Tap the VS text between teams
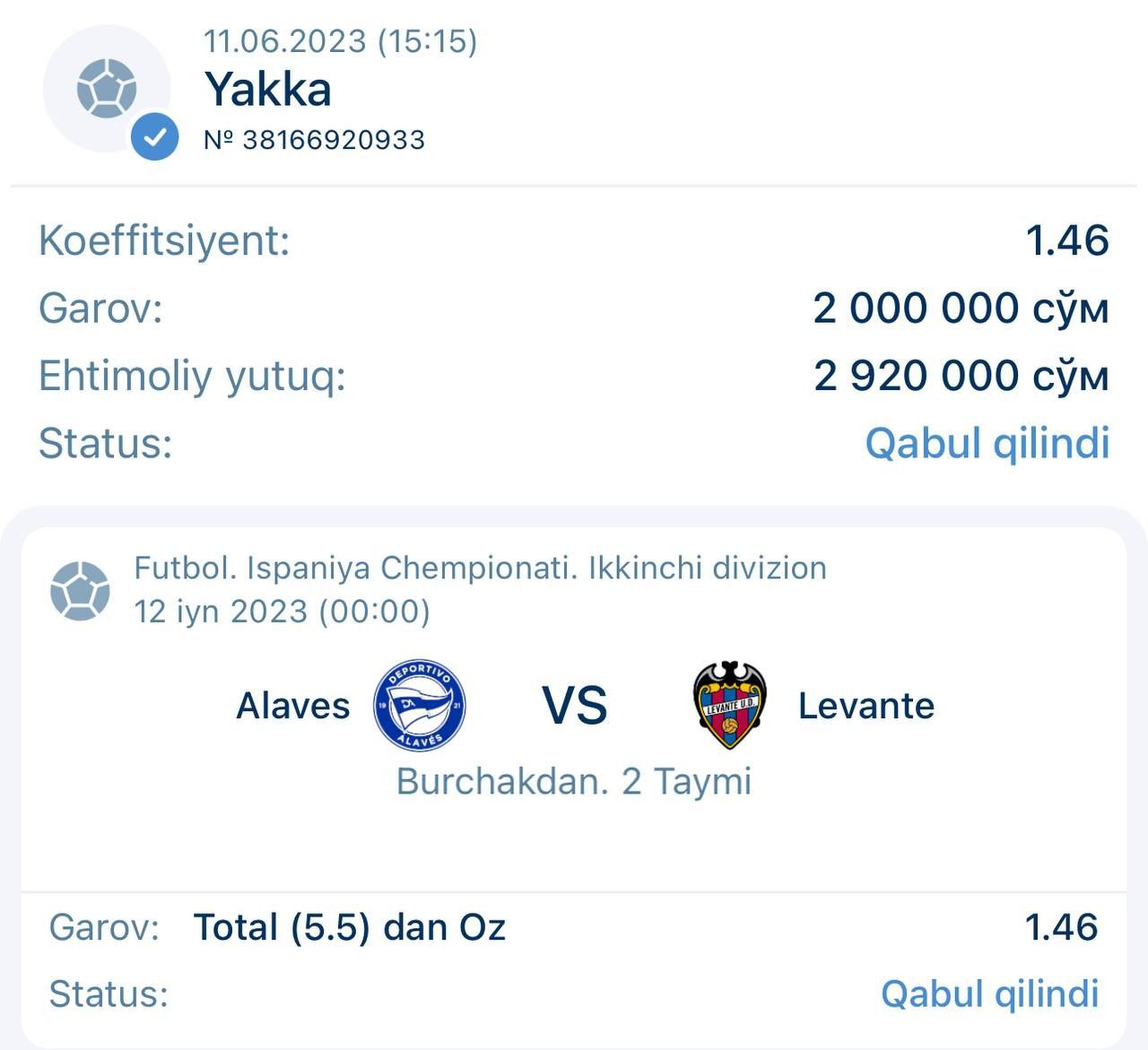Image resolution: width=1148 pixels, height=1050 pixels. point(575,706)
